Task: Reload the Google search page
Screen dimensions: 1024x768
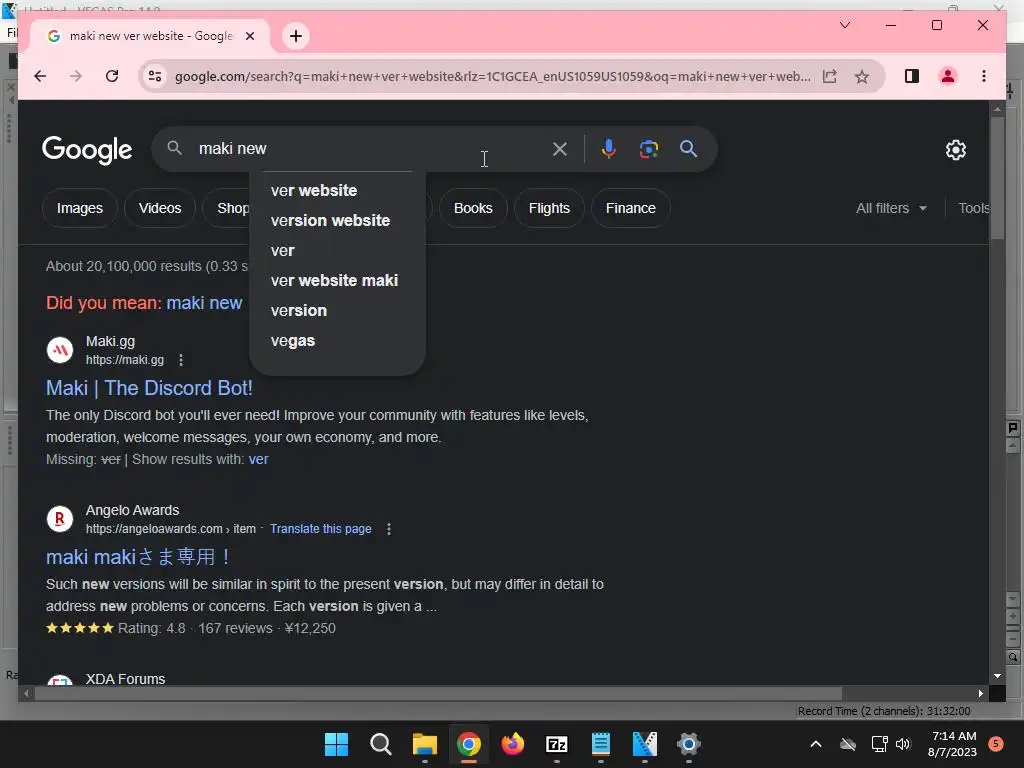Action: point(112,76)
